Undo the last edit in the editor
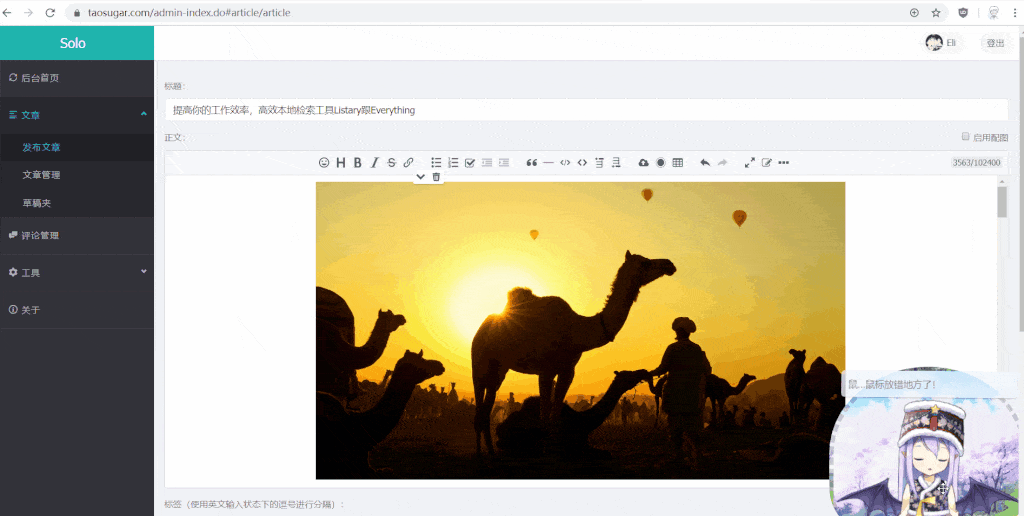 pyautogui.click(x=705, y=163)
